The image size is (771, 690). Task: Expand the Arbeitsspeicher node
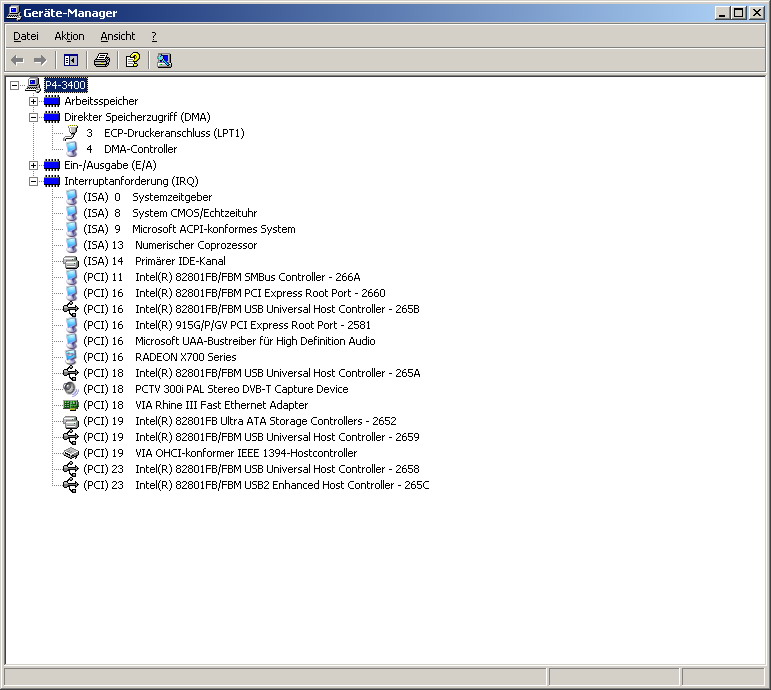(33, 101)
